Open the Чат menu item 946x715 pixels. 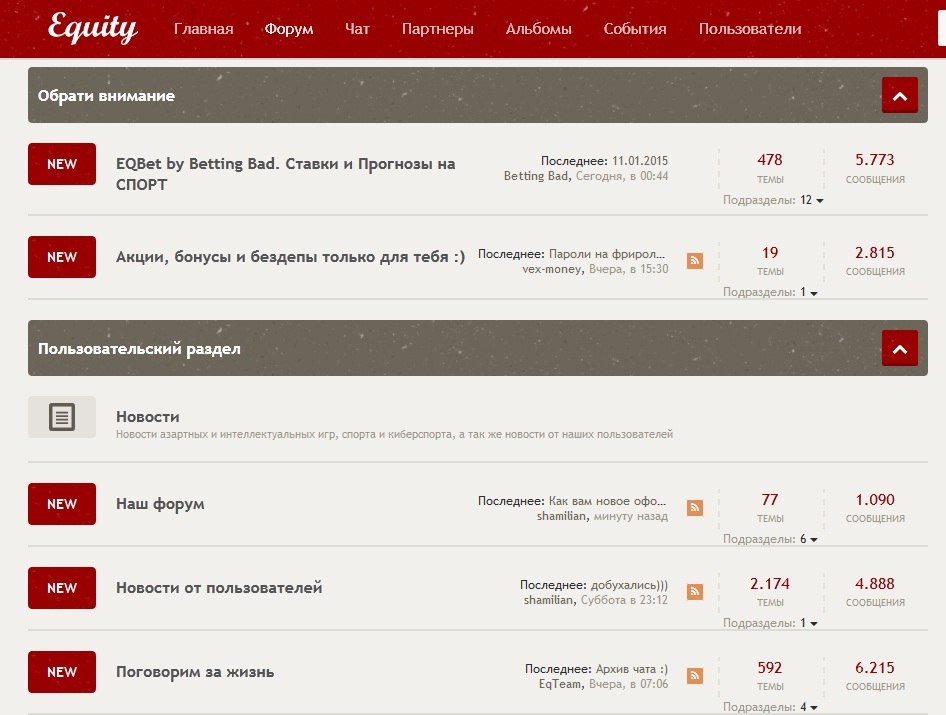(x=357, y=29)
